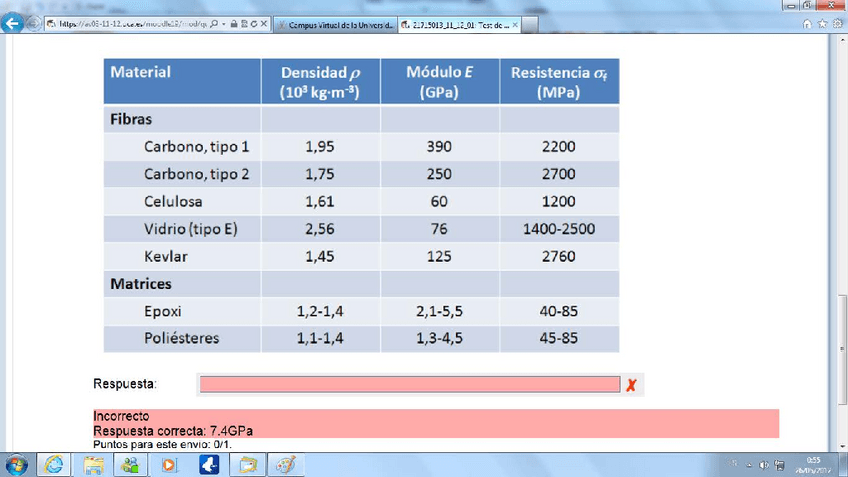Screen dimensions: 848x477
Task: Open Windows Media Player taskbar icon
Action: pos(169,465)
